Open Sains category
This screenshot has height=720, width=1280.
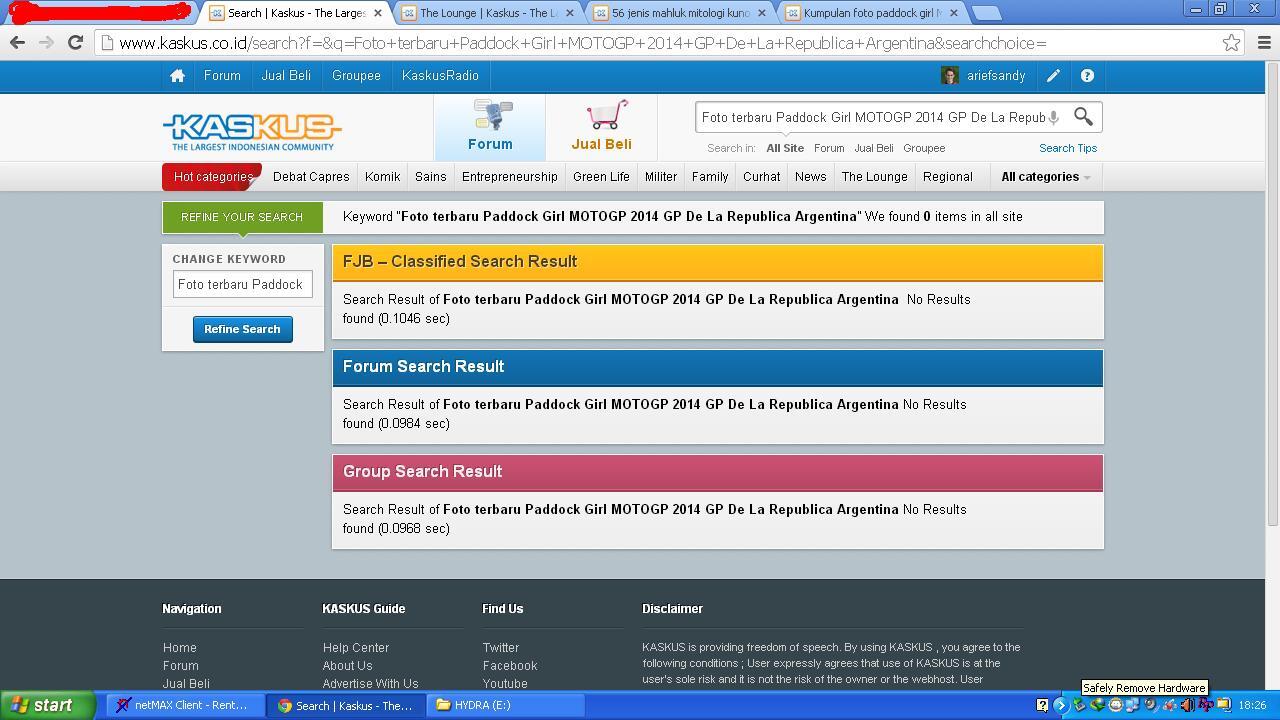pos(431,177)
